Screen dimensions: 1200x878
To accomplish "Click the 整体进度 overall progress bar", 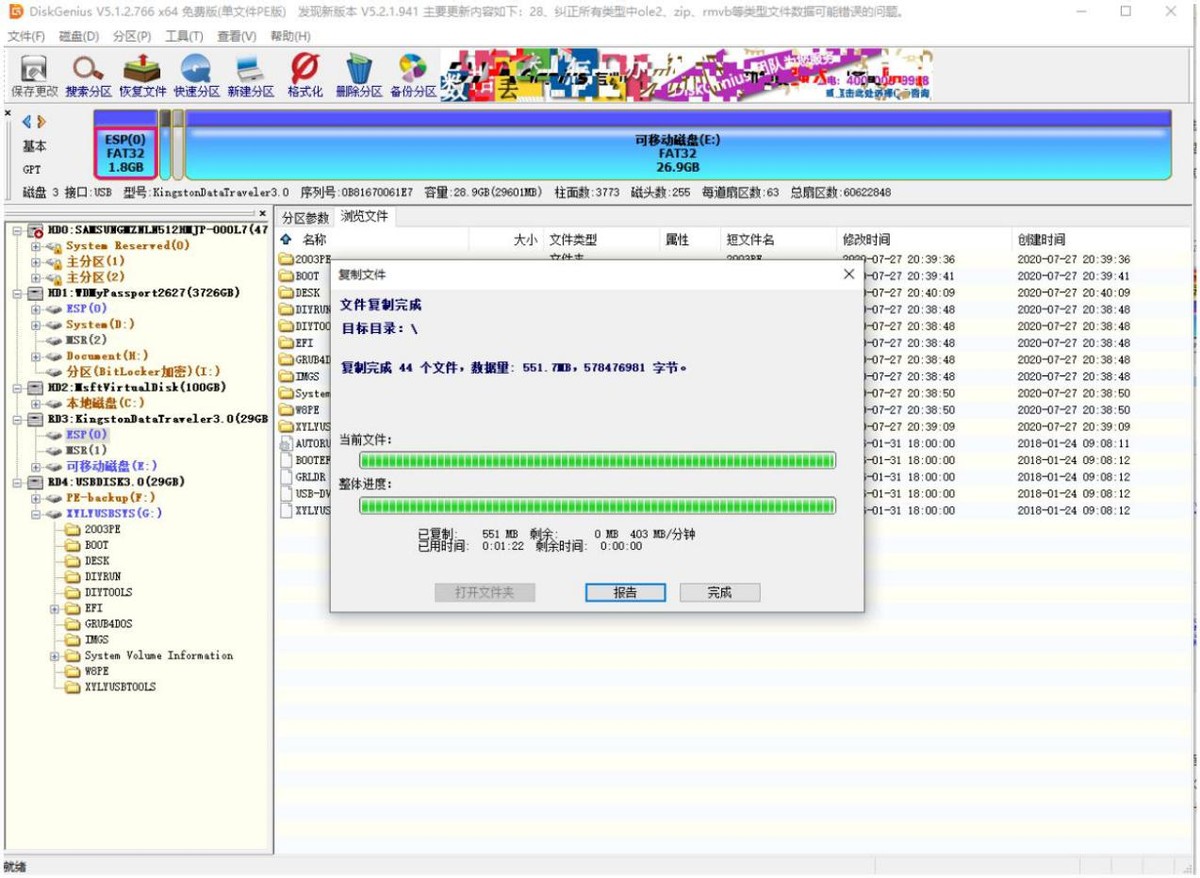I will [x=597, y=506].
